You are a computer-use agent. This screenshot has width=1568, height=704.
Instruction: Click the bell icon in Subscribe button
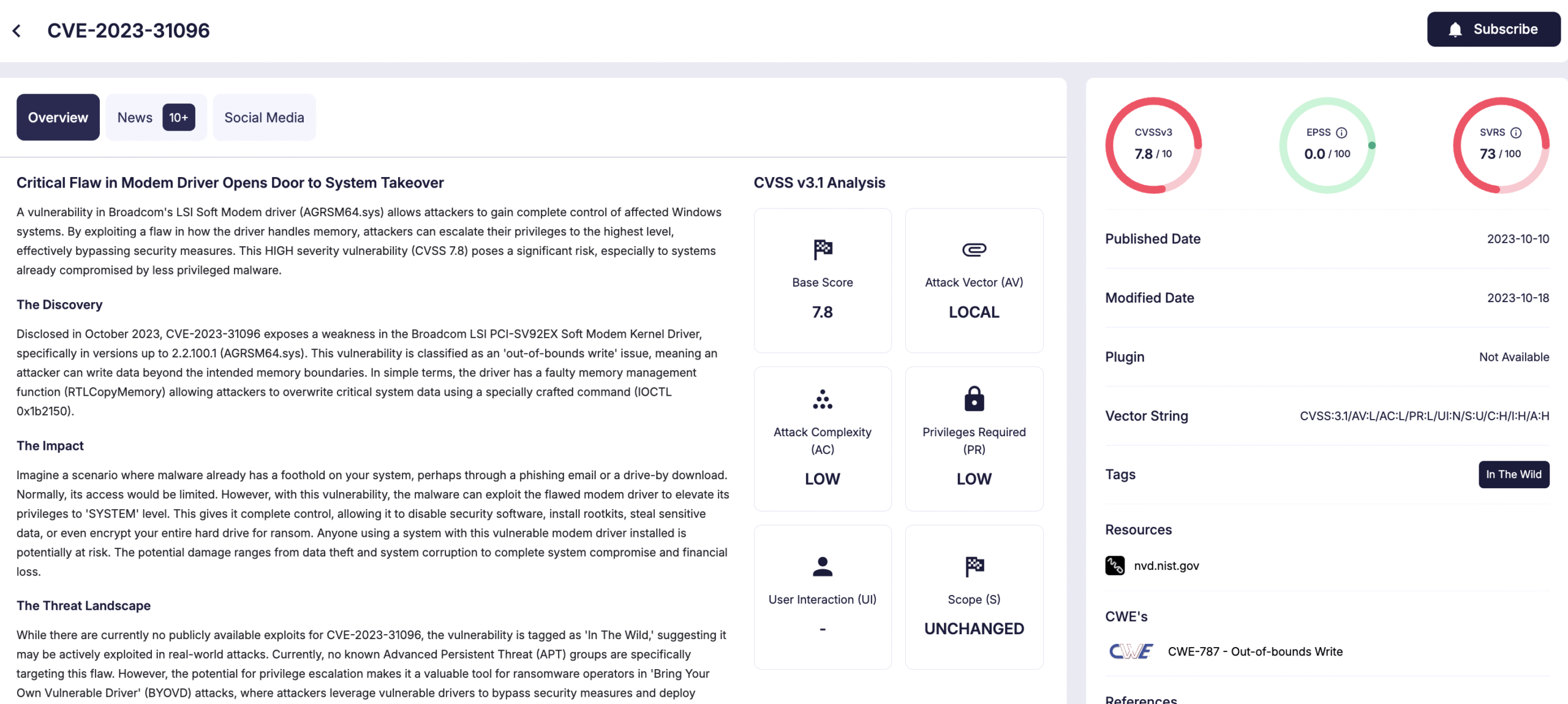tap(1455, 29)
